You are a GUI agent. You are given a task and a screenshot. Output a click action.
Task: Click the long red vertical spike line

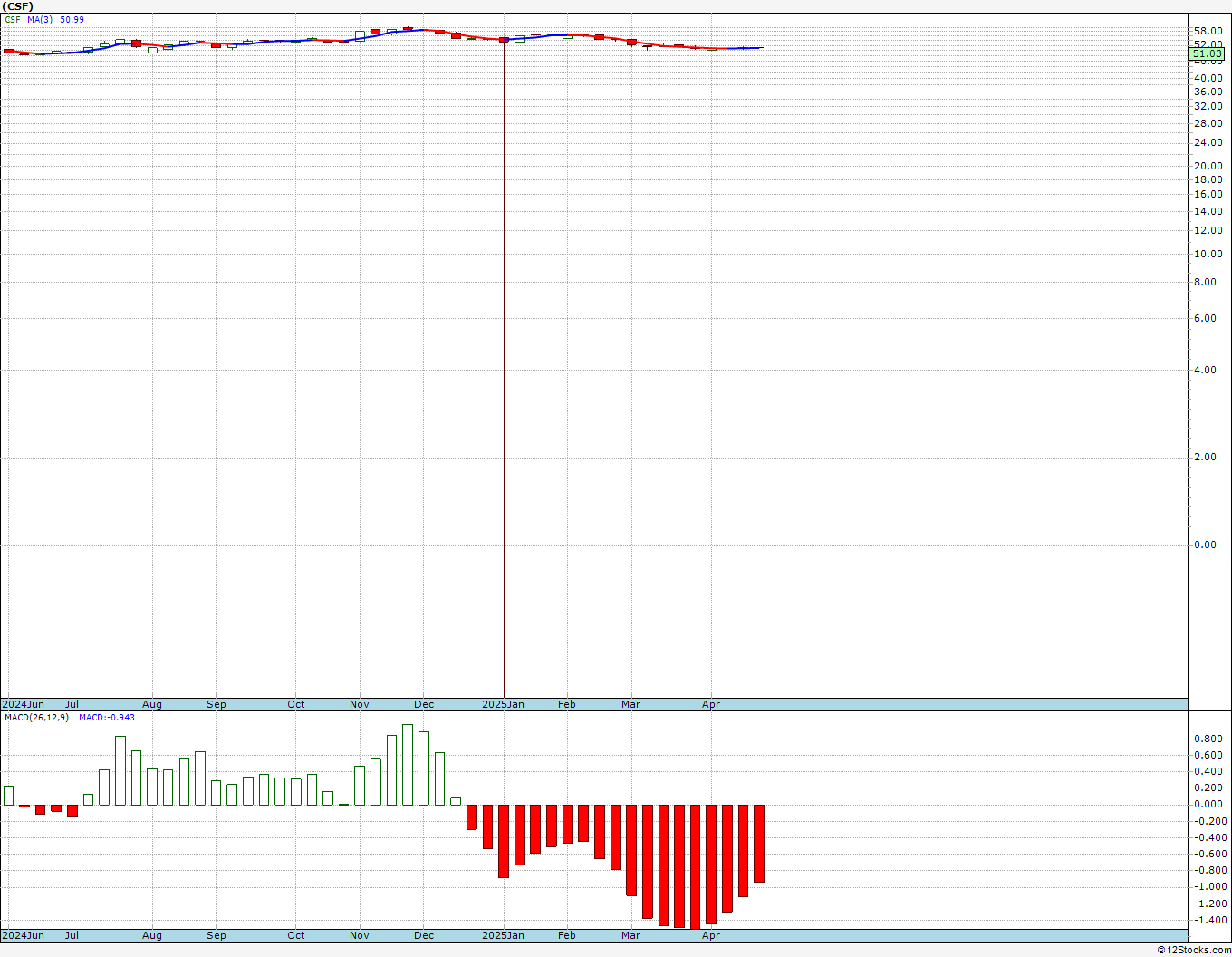click(504, 362)
